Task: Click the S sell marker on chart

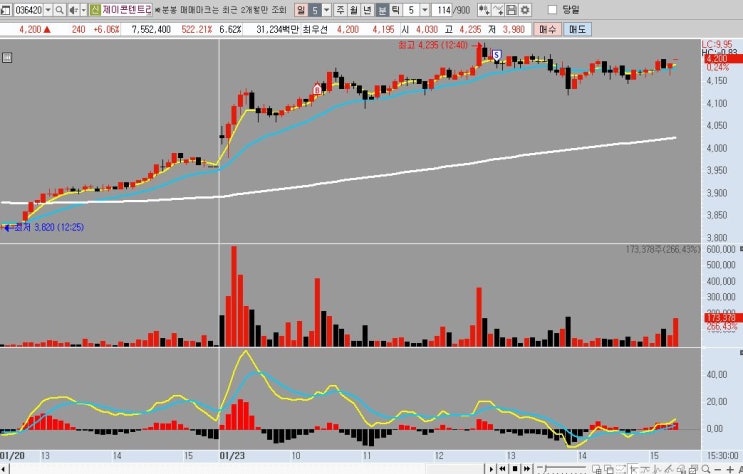Action: point(496,55)
